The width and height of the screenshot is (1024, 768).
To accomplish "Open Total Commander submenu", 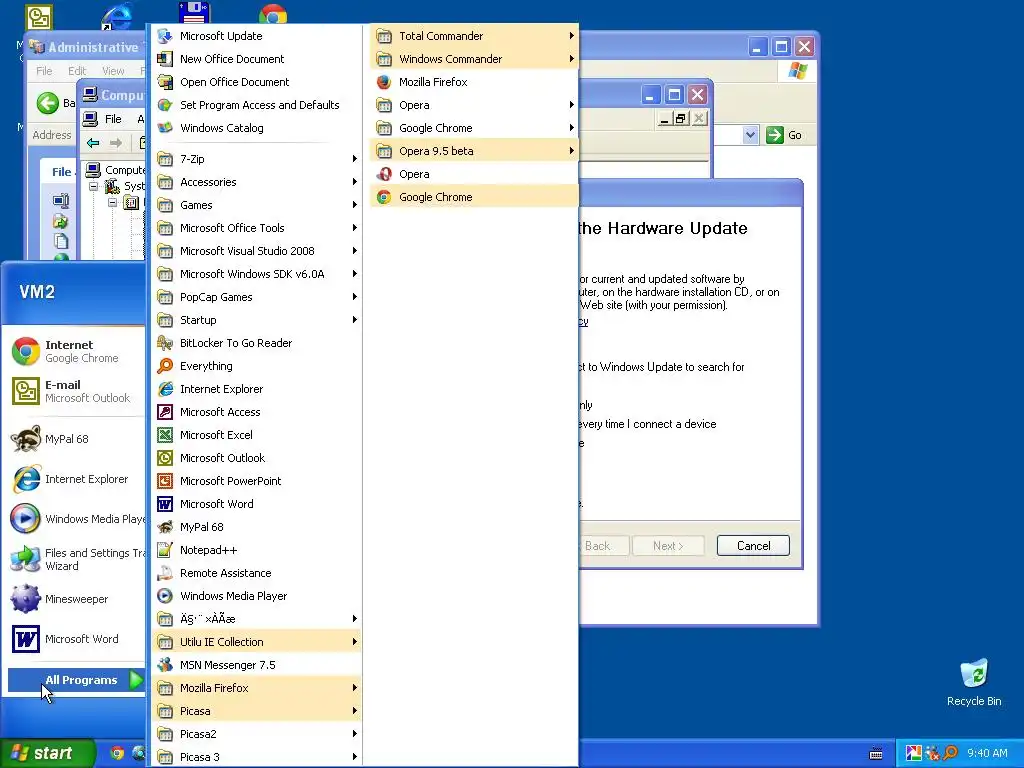I will click(474, 36).
